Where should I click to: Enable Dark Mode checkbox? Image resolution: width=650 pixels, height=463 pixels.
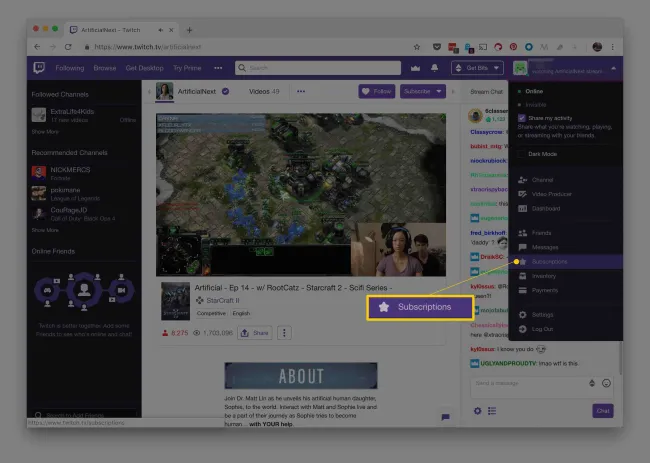point(522,154)
